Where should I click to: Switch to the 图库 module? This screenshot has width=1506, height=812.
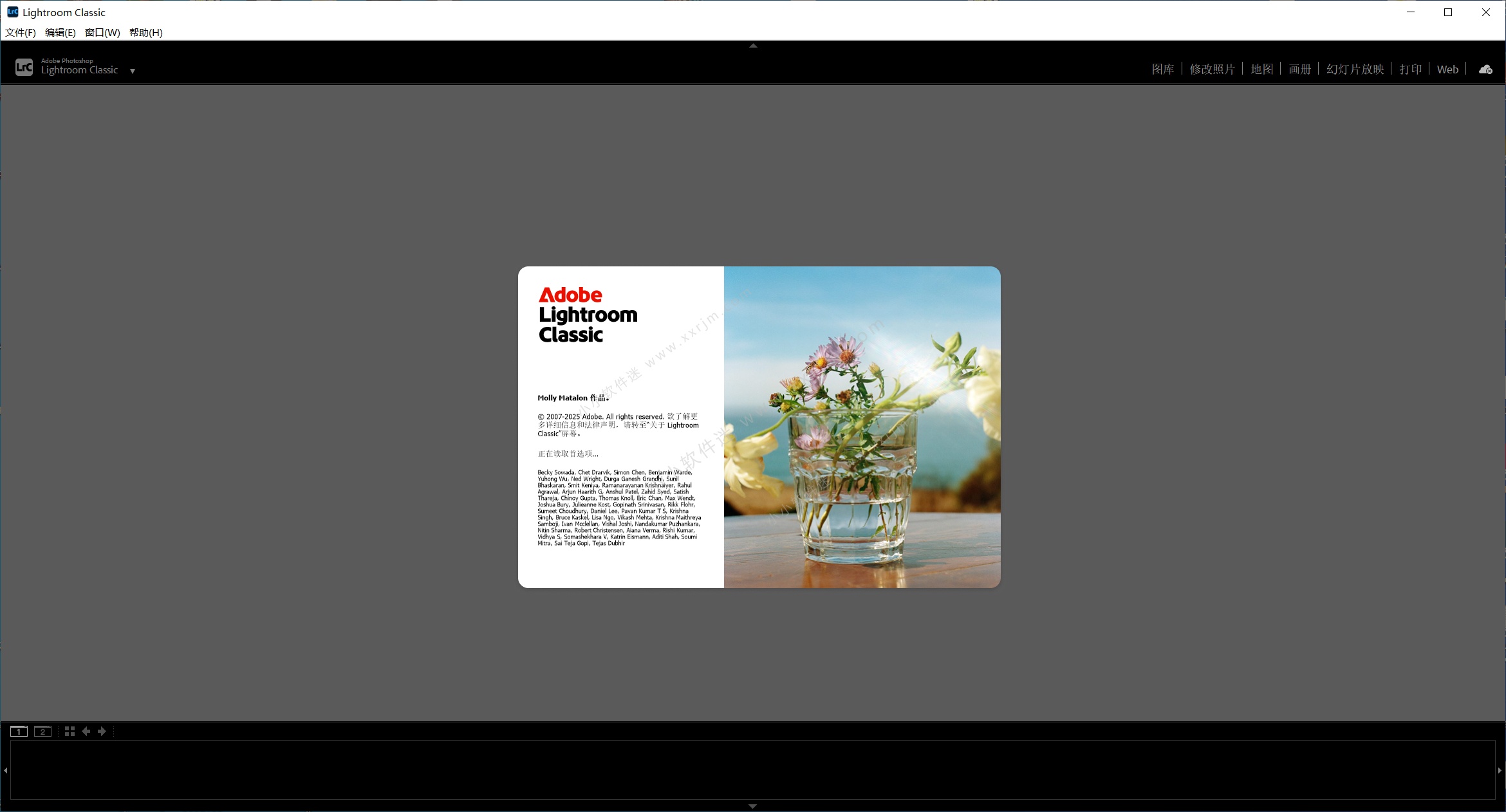coord(1162,69)
